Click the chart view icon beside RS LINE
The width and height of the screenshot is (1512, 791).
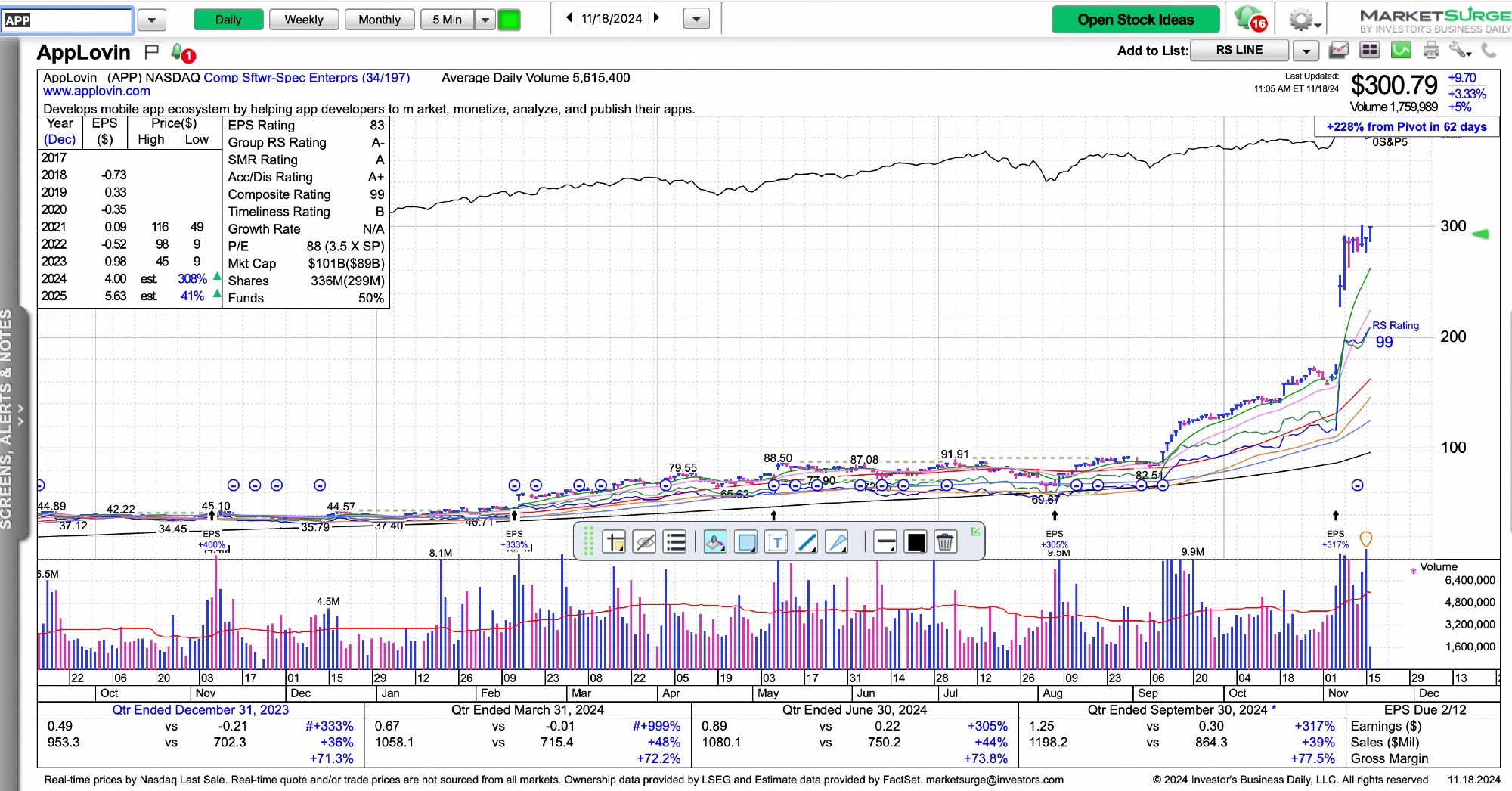(x=1339, y=51)
